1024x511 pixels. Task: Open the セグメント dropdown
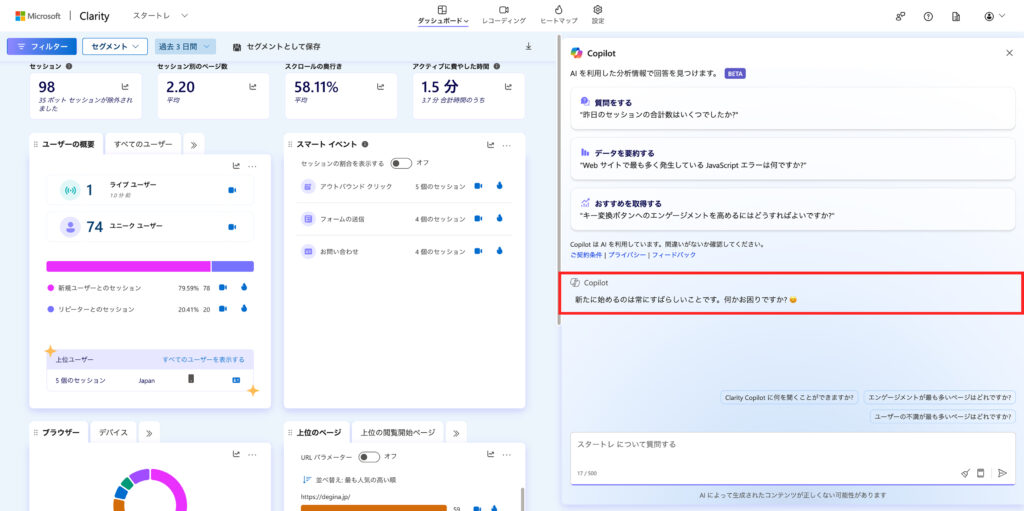[115, 46]
